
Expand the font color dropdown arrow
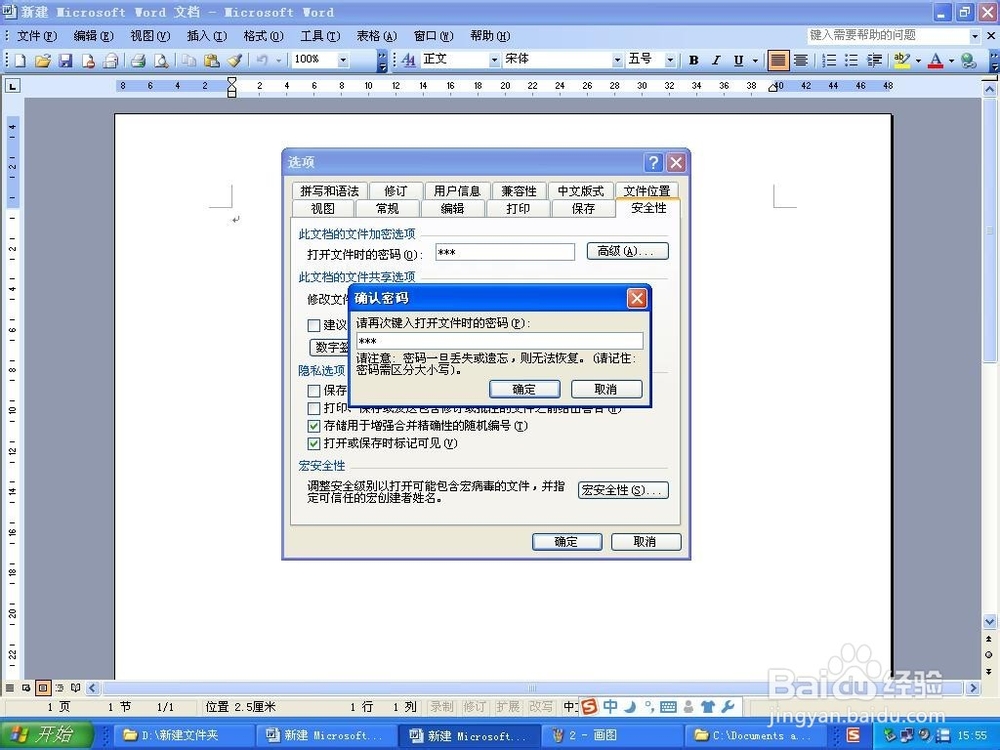952,61
